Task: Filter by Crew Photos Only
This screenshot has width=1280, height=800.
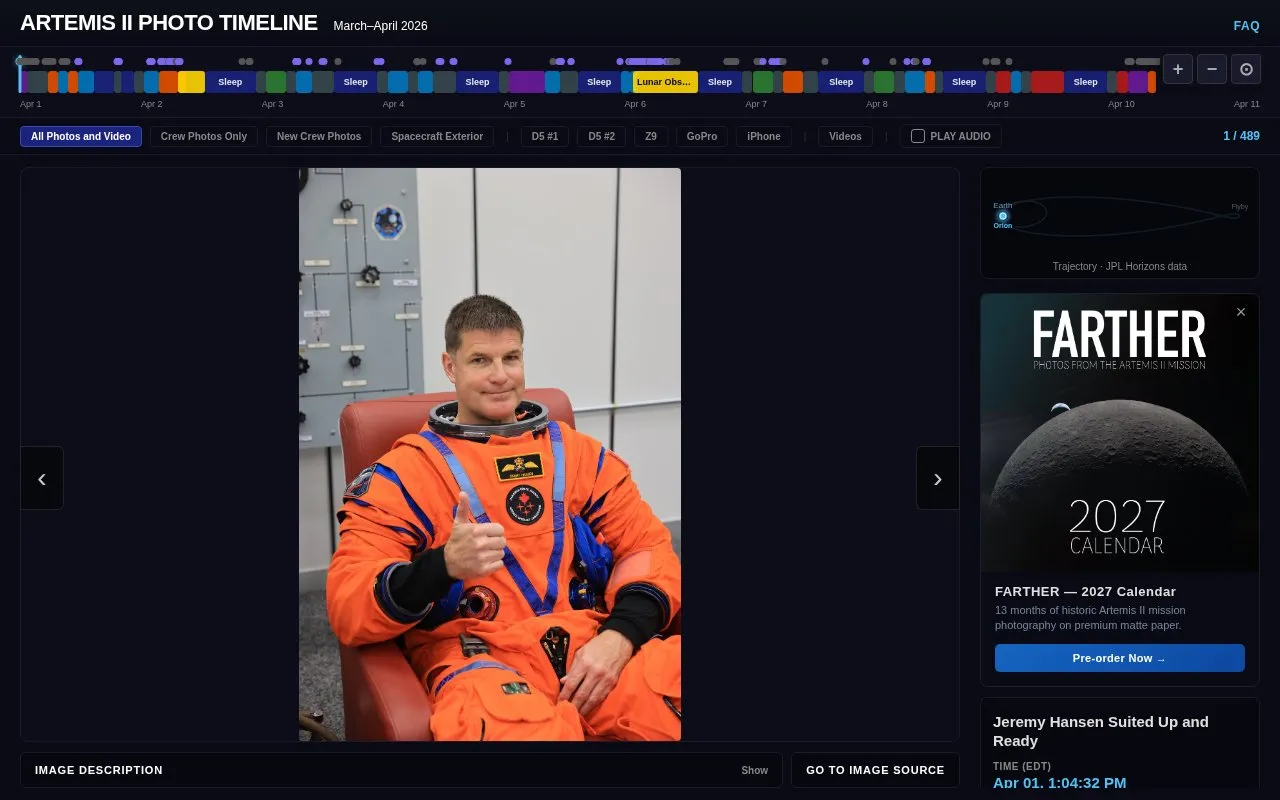Action: (204, 136)
